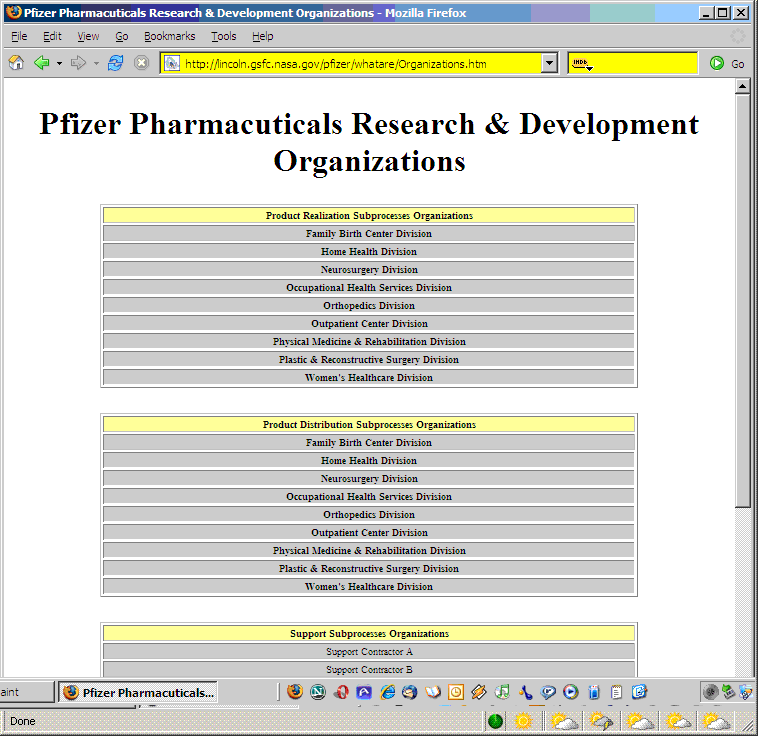This screenshot has width=758, height=736.
Task: Select the Pfizer Pharmacuticals taskbar button
Action: click(x=138, y=692)
